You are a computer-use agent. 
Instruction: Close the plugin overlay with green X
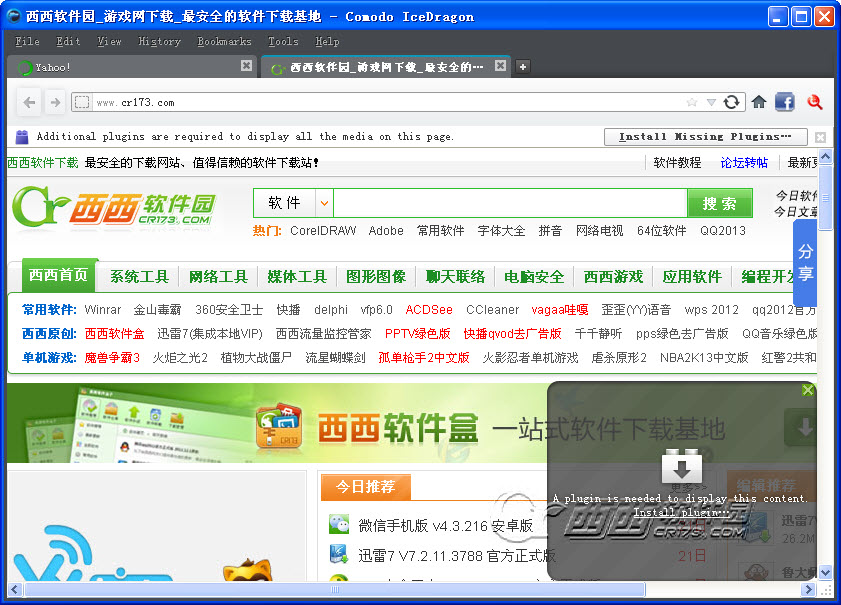(x=808, y=390)
